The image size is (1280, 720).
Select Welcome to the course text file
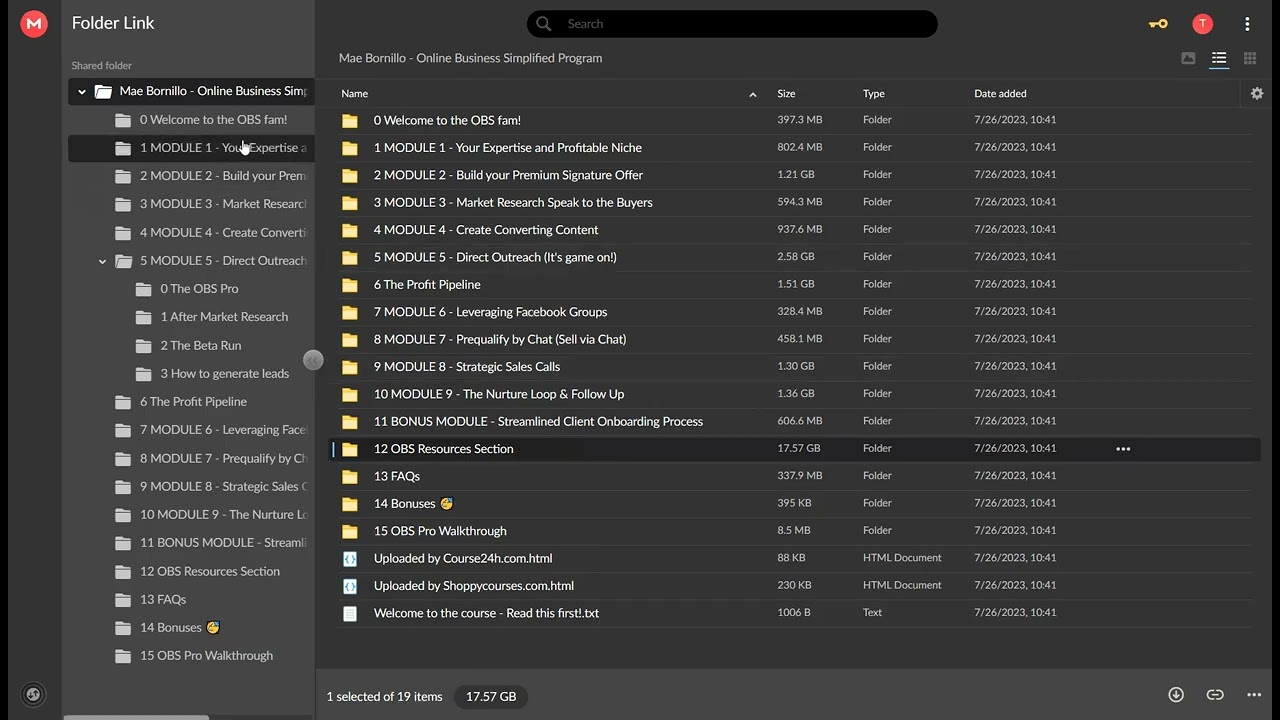(796, 613)
